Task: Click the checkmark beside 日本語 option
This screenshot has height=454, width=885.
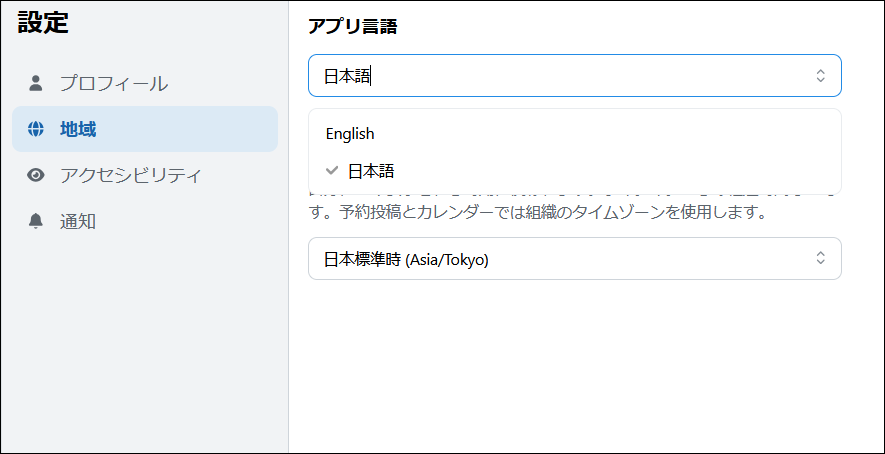Action: pyautogui.click(x=332, y=170)
